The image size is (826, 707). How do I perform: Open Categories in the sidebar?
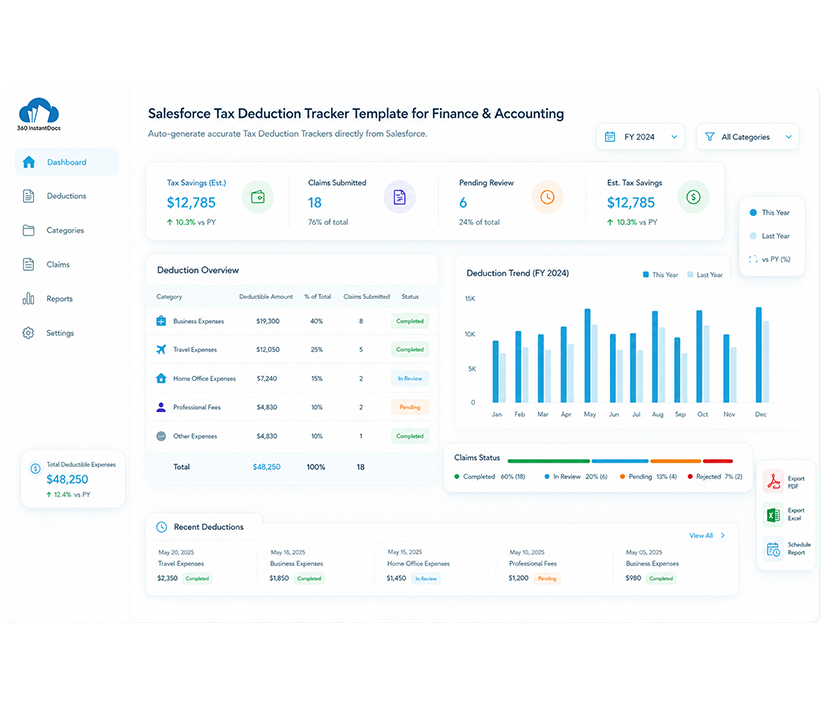click(67, 230)
